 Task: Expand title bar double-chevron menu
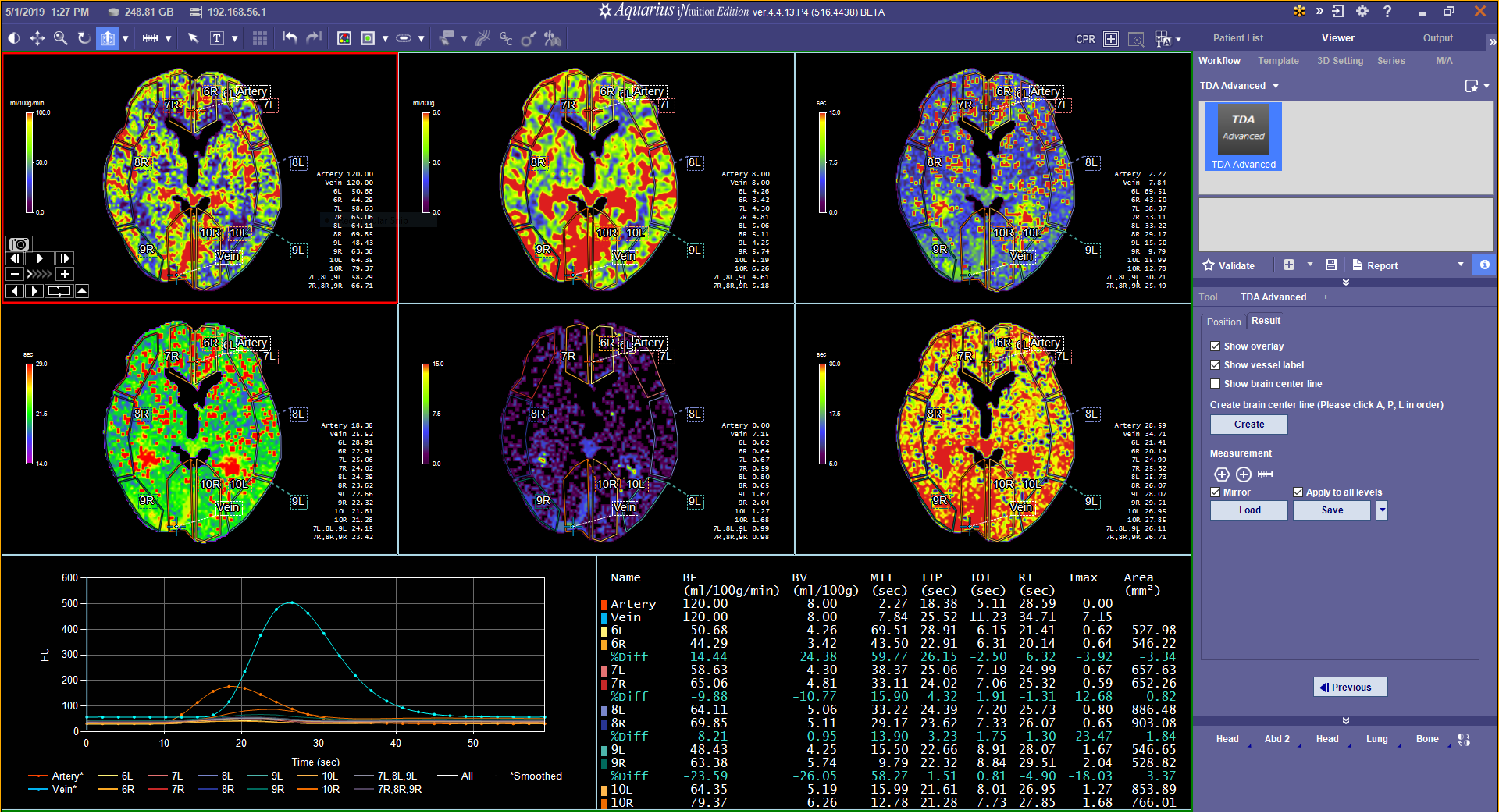tap(1319, 11)
